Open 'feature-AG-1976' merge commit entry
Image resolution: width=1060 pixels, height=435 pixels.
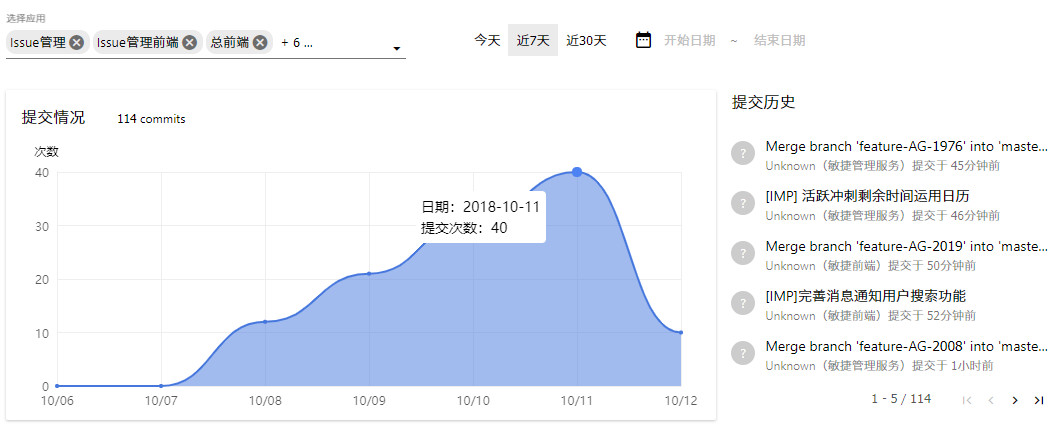pos(906,146)
